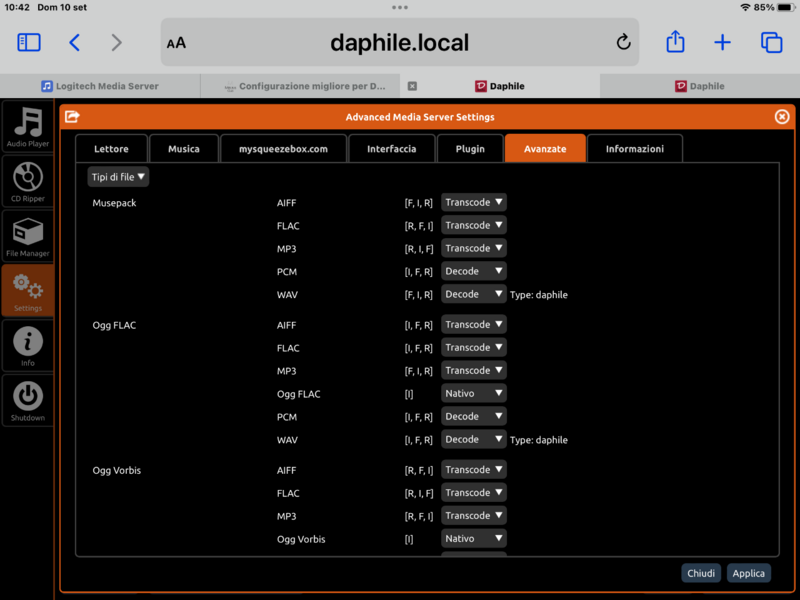Click the pop-out icon in settings header
Screen dimensions: 800x600
[72, 117]
